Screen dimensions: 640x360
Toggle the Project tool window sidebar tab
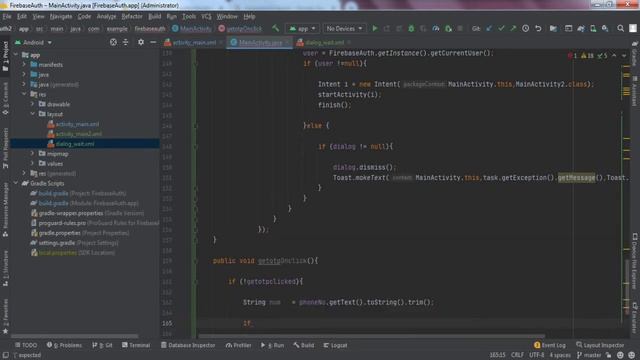click(5, 56)
